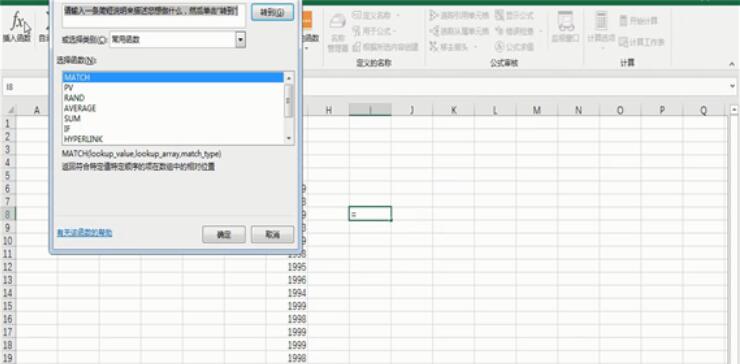
Task: Click the Calculate Now command
Action: coord(638,21)
